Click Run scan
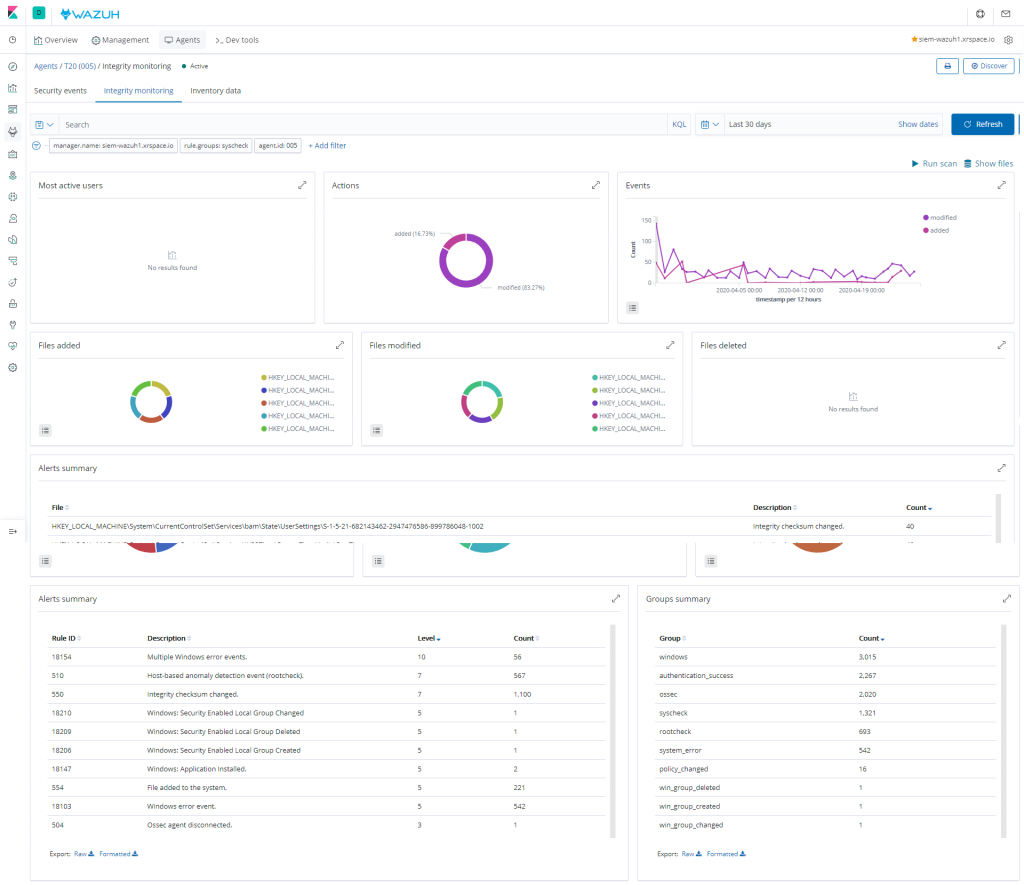This screenshot has height=885, width=1024. tap(935, 163)
